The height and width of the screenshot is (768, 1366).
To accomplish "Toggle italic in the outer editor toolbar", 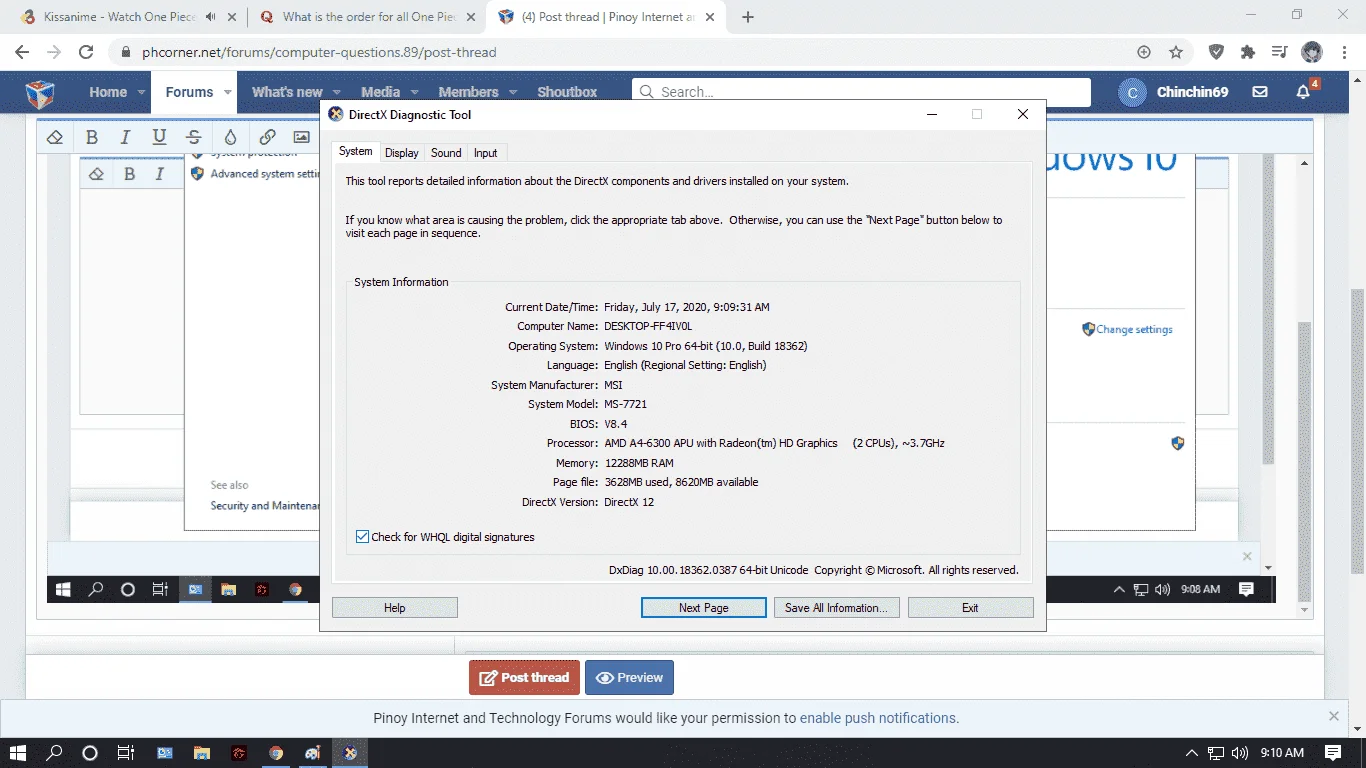I will 125,137.
